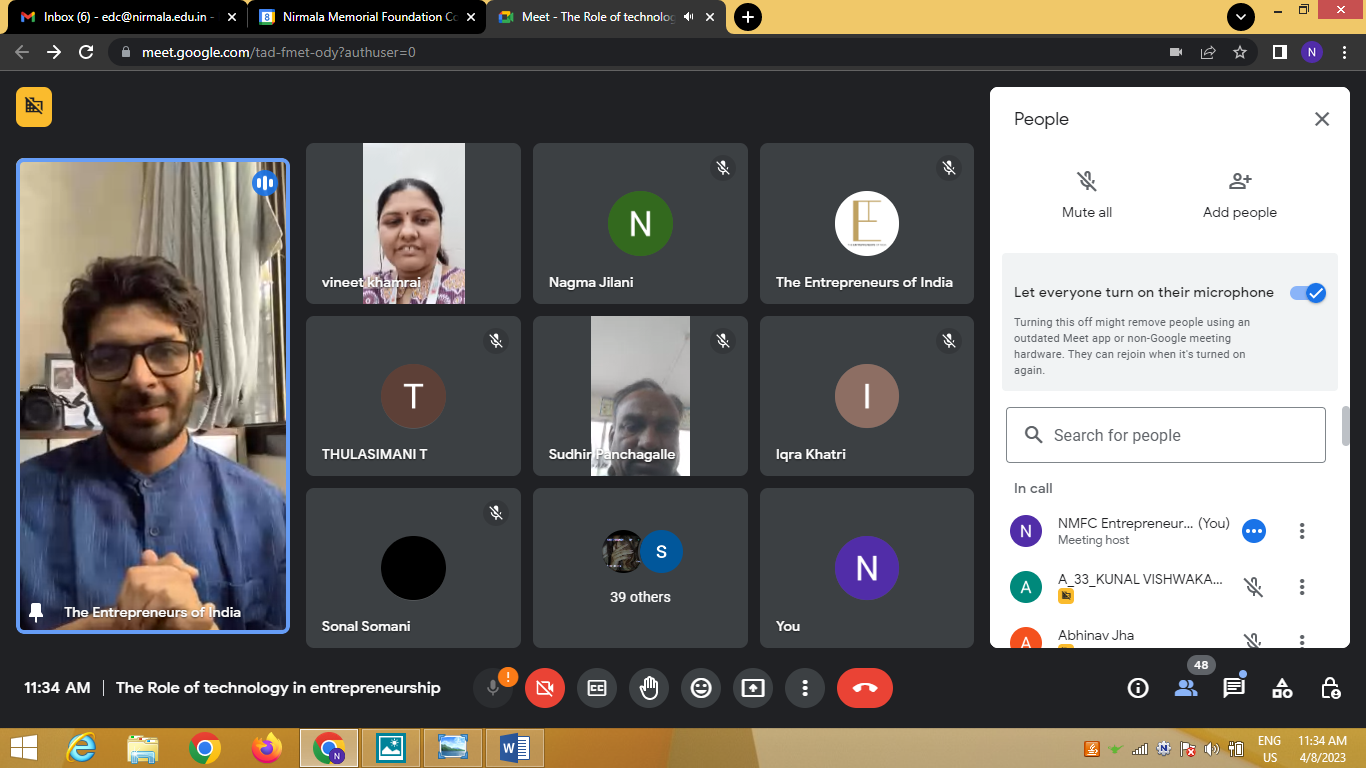Click the Search for people field
This screenshot has width=1366, height=768.
click(1166, 435)
